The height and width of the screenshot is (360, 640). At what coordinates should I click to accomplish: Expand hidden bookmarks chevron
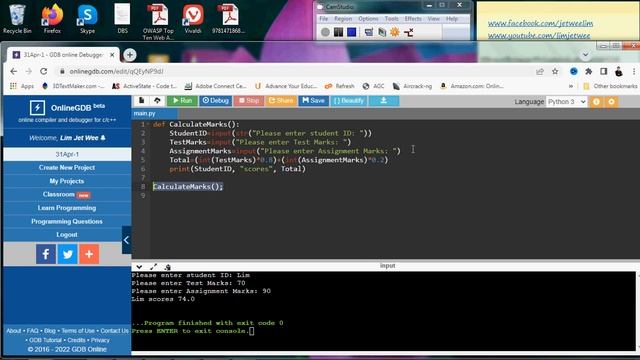(571, 86)
